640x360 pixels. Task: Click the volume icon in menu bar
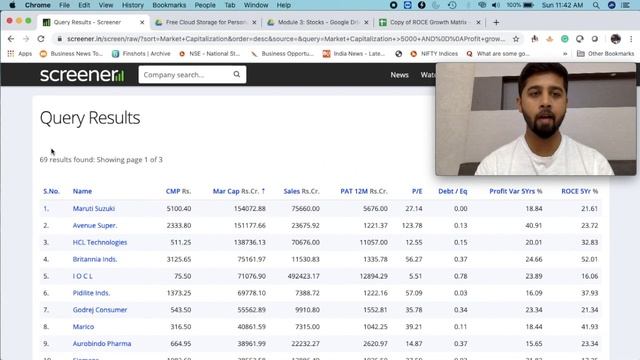coord(496,5)
